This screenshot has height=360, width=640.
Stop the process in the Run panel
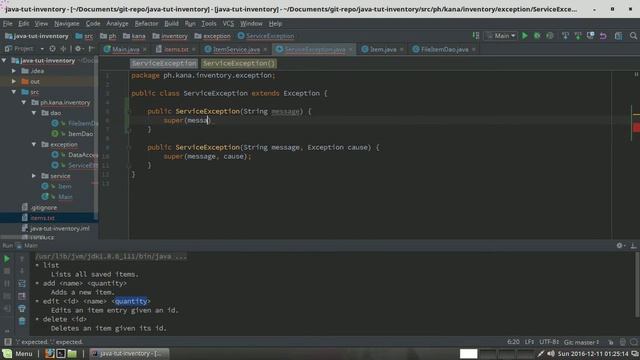click(7, 271)
